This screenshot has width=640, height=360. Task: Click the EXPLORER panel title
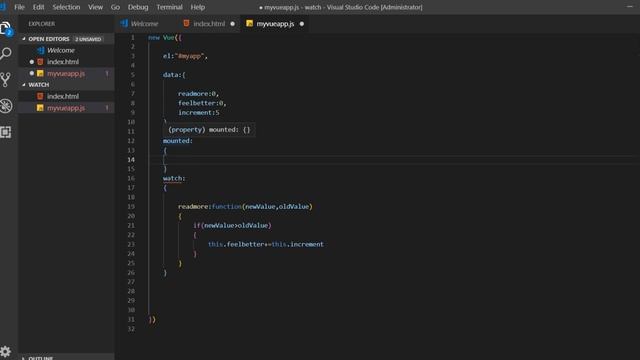coord(42,24)
